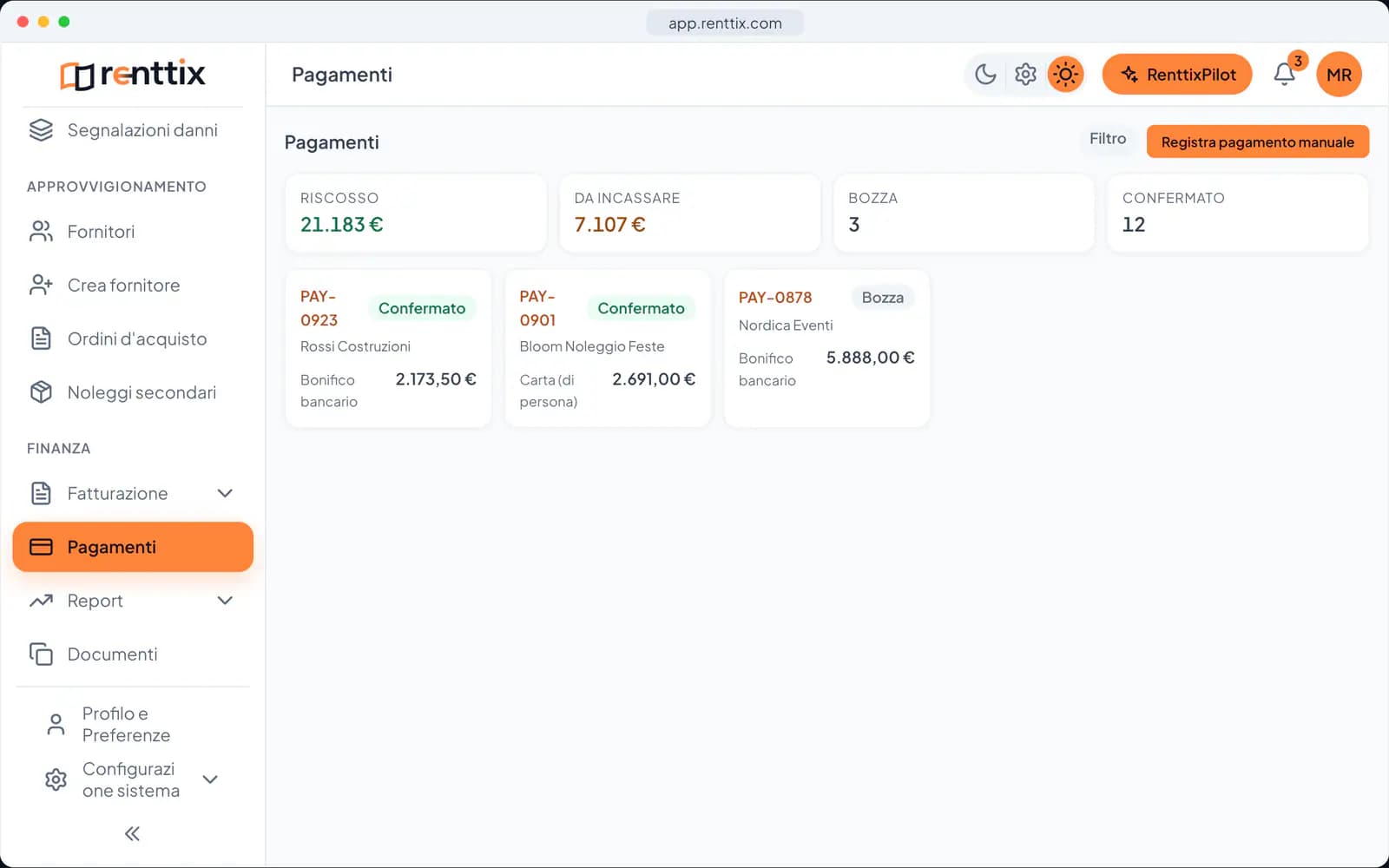Click address bar app.renttix.com
Viewport: 1389px width, 868px height.
click(725, 23)
